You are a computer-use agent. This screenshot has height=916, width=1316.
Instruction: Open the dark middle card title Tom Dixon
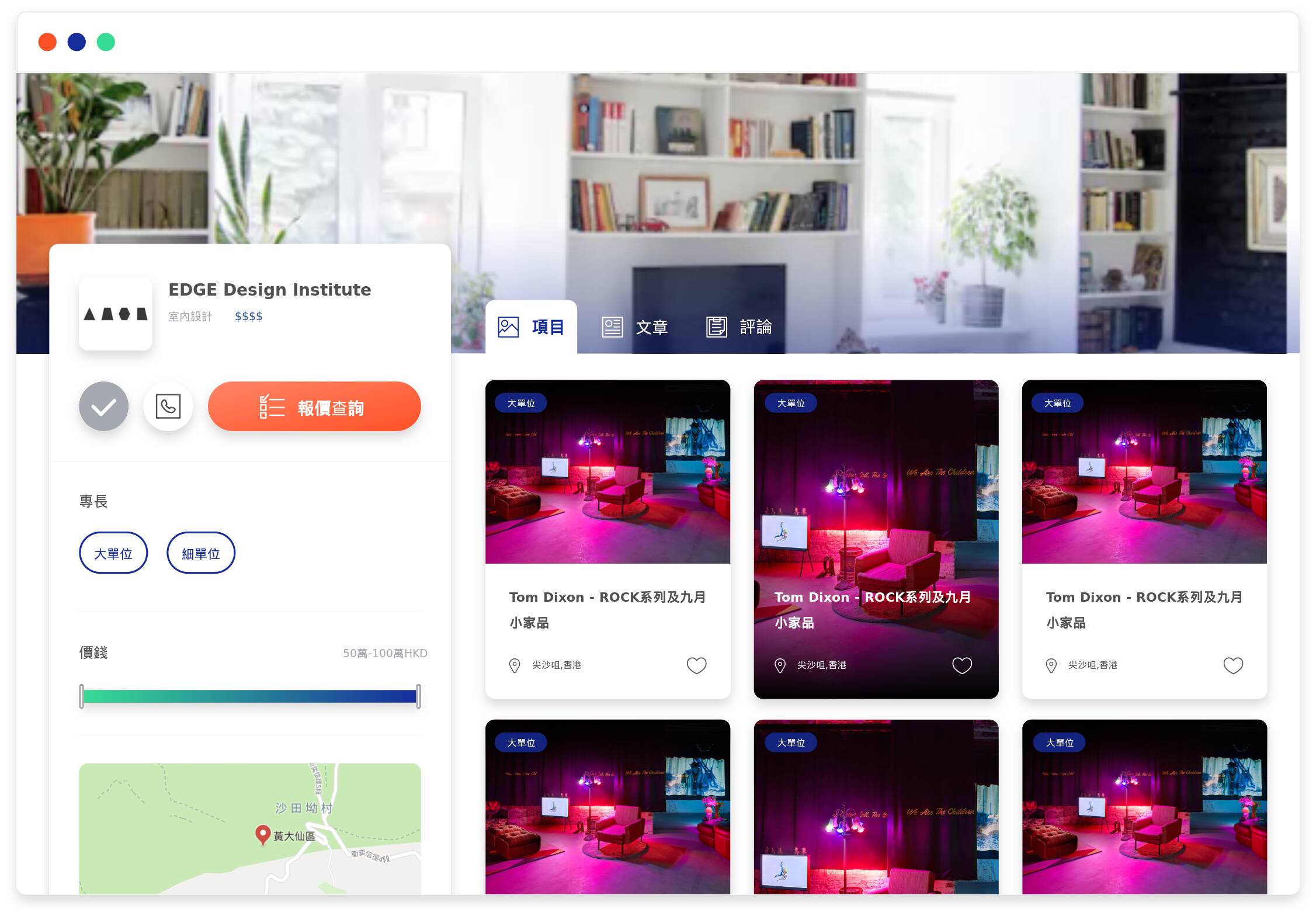coord(873,610)
